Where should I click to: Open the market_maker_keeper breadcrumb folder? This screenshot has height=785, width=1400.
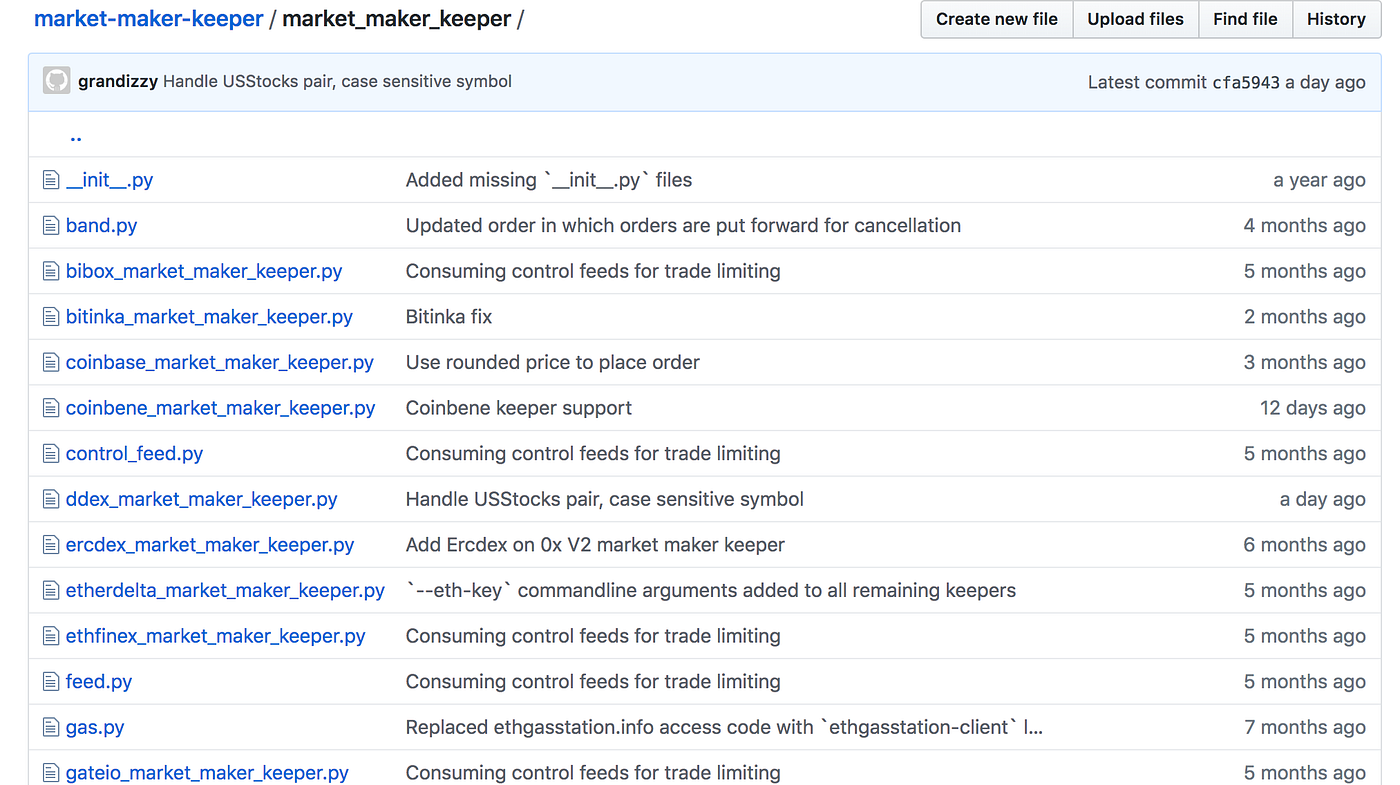coord(397,19)
